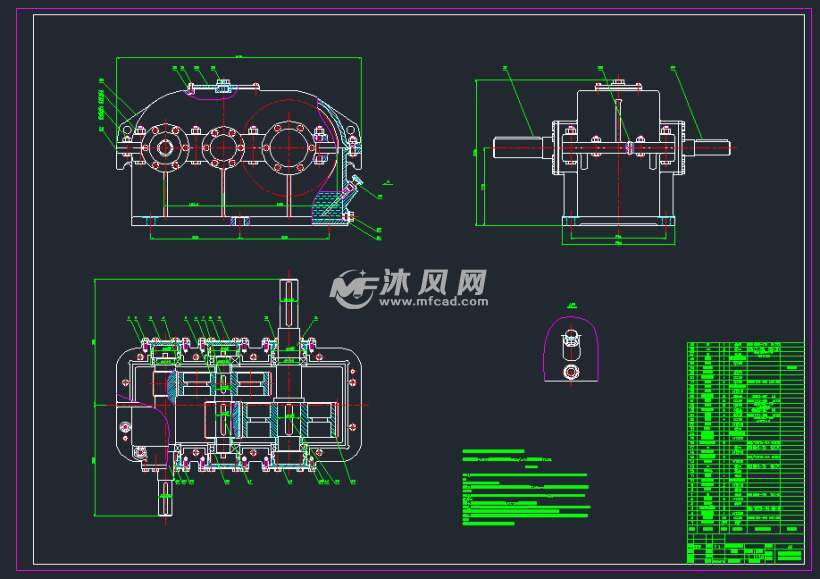Click the small oil gauge detail view
Screen dimensions: 820x579
571,345
